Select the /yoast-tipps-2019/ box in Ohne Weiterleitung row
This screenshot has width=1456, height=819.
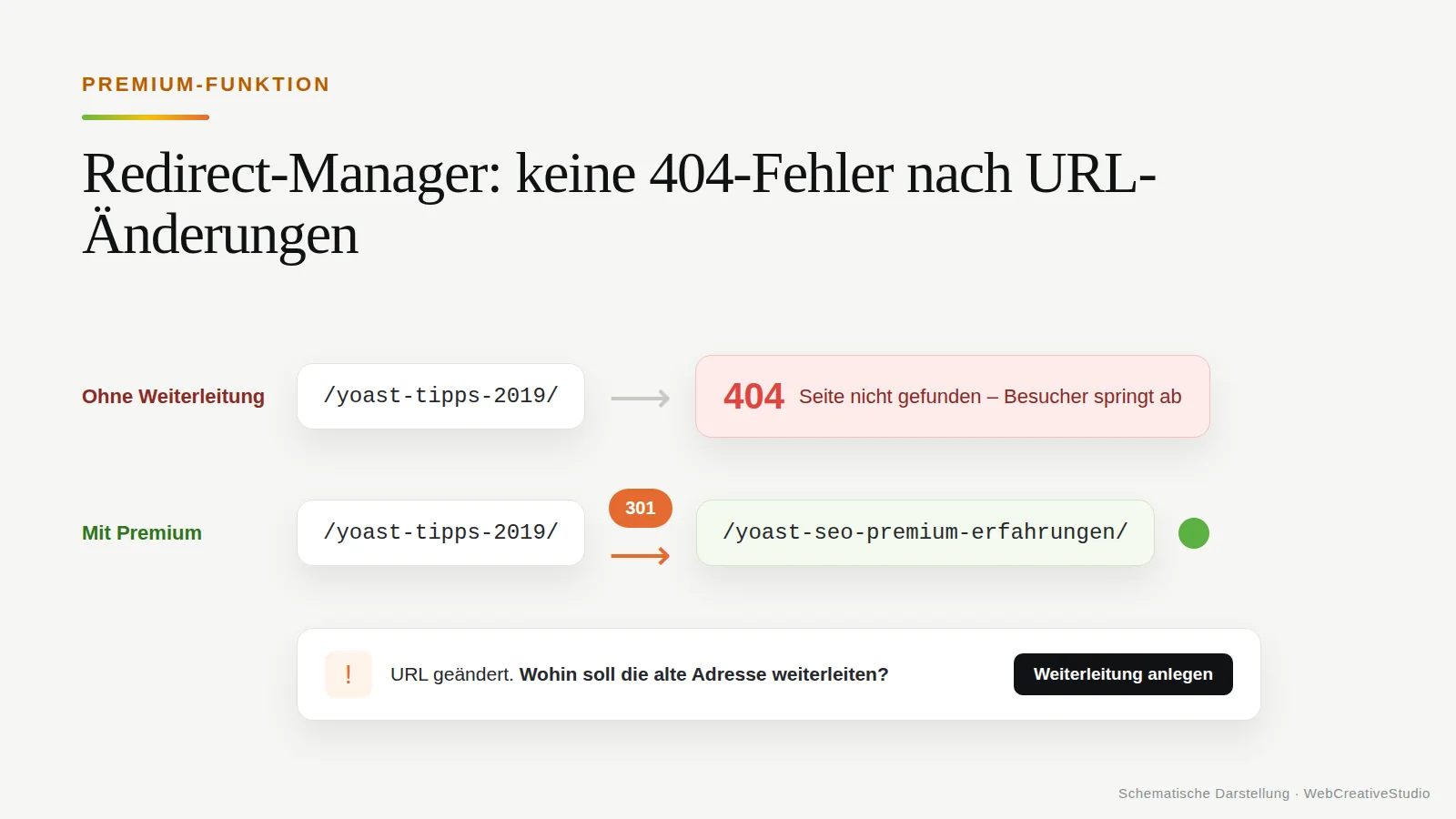click(440, 396)
